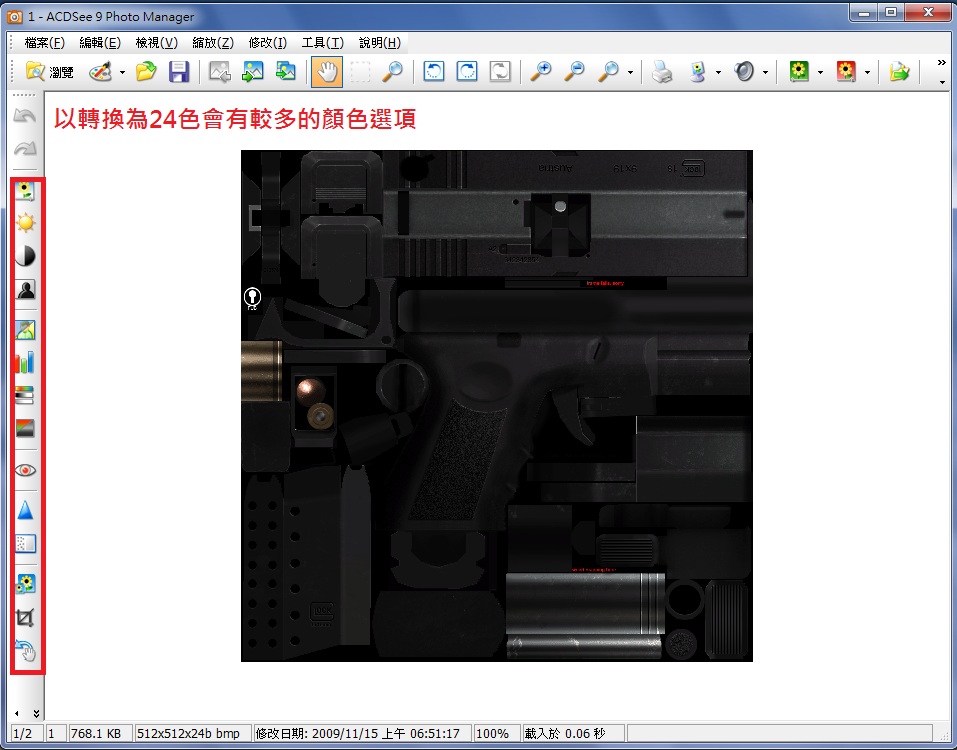Viewport: 957px width, 750px height.
Task: Click the green-framed flower toolbar icon
Action: click(799, 72)
